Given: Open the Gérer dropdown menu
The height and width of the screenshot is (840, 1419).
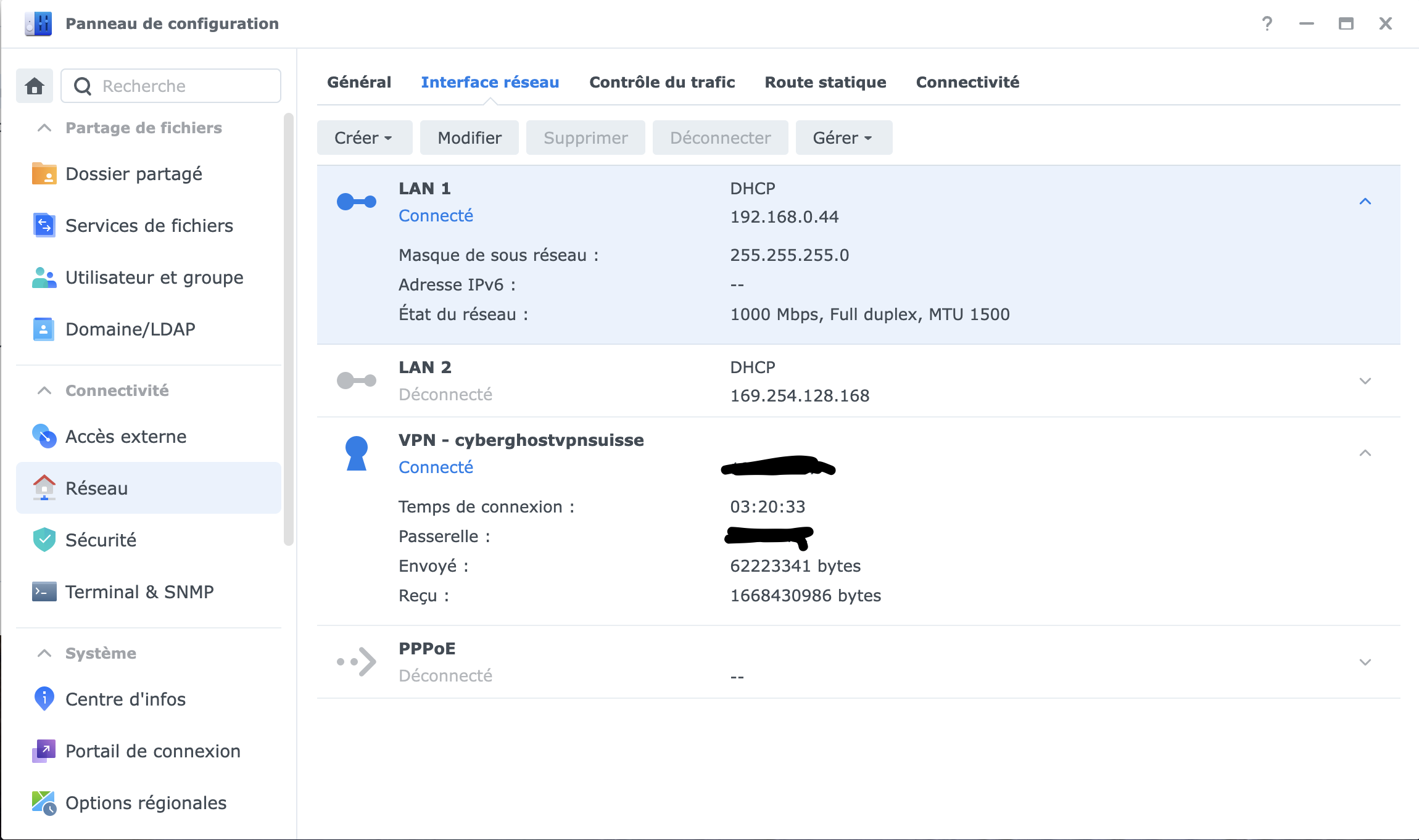Looking at the screenshot, I should click(x=843, y=138).
